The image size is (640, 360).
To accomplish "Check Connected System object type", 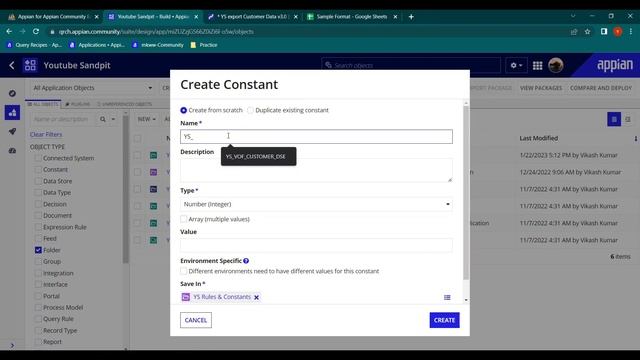I will pyautogui.click(x=38, y=158).
